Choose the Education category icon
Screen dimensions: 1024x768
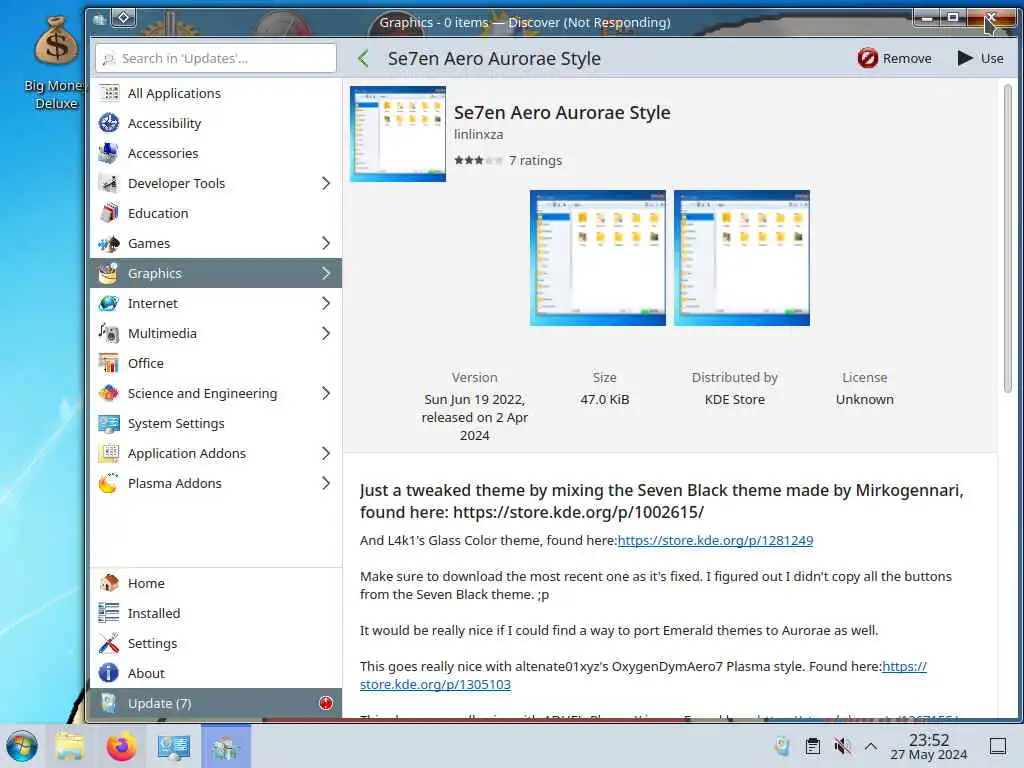point(109,214)
